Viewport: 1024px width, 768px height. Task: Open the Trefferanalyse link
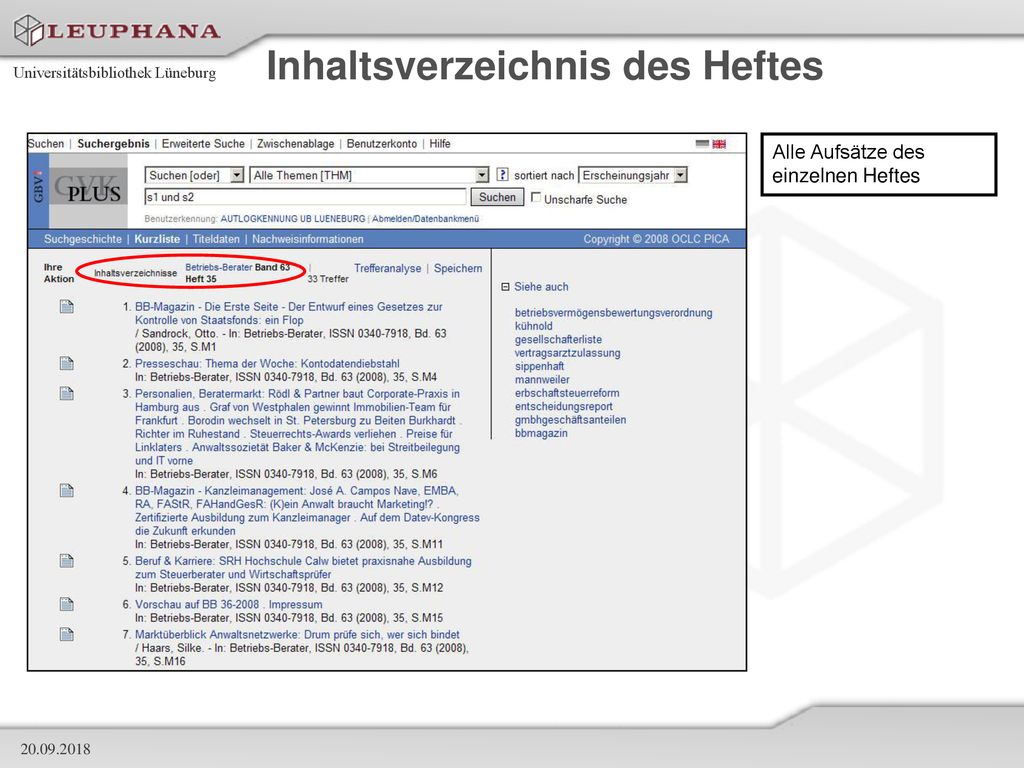click(387, 268)
